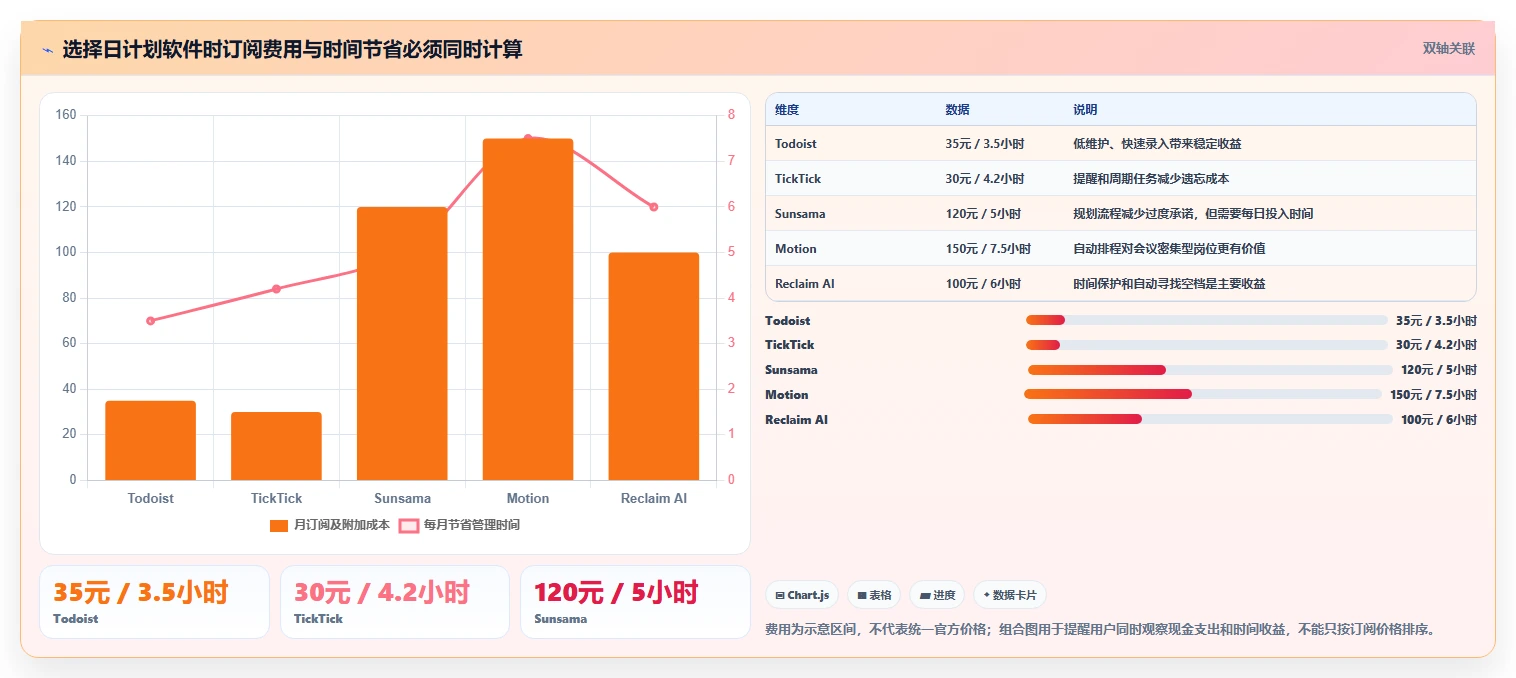Screen dimensions: 1516x678
Task: Toggle the 每月节省管理时间 legend item
Action: (x=459, y=525)
